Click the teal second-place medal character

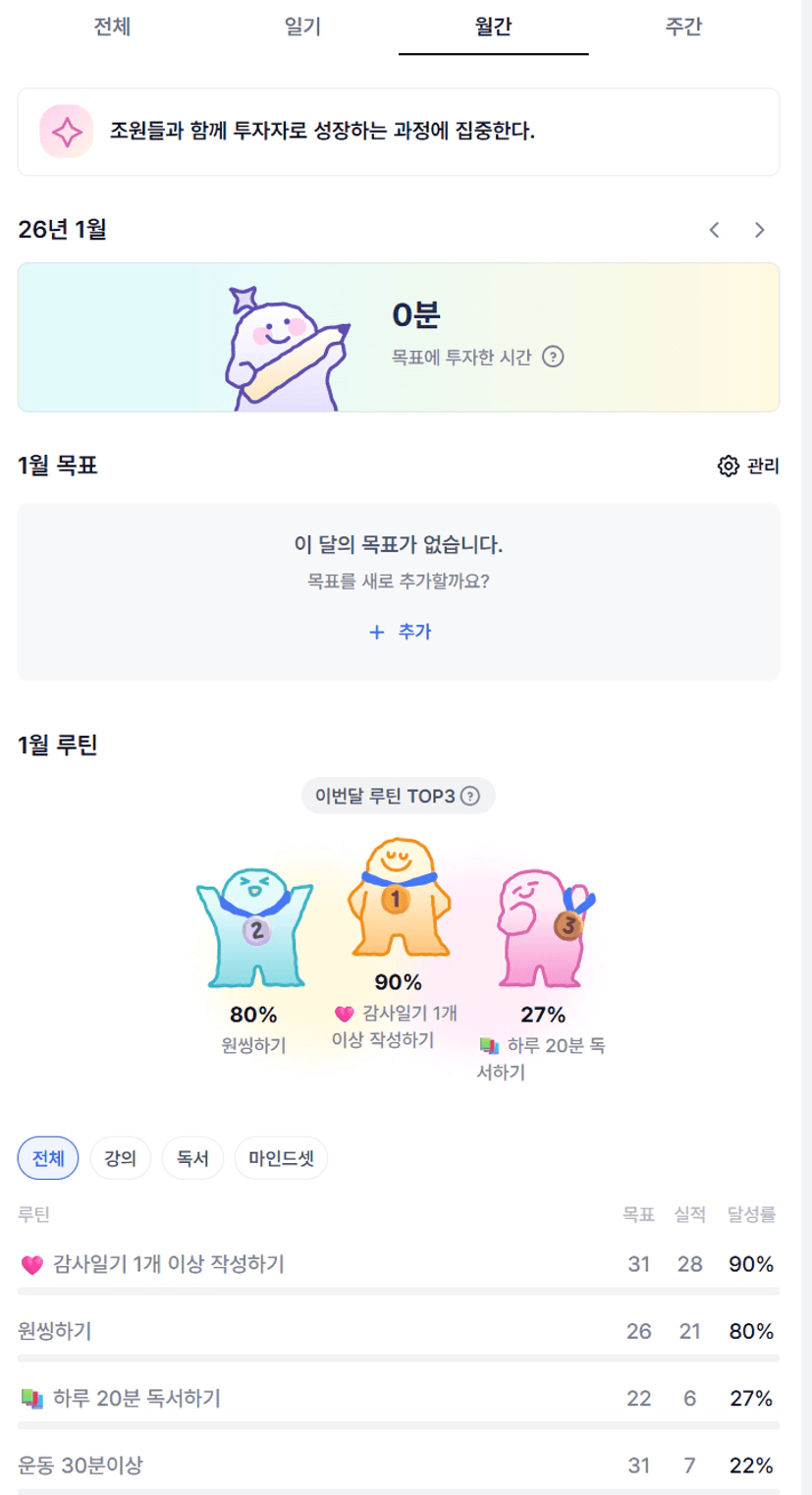[x=254, y=926]
